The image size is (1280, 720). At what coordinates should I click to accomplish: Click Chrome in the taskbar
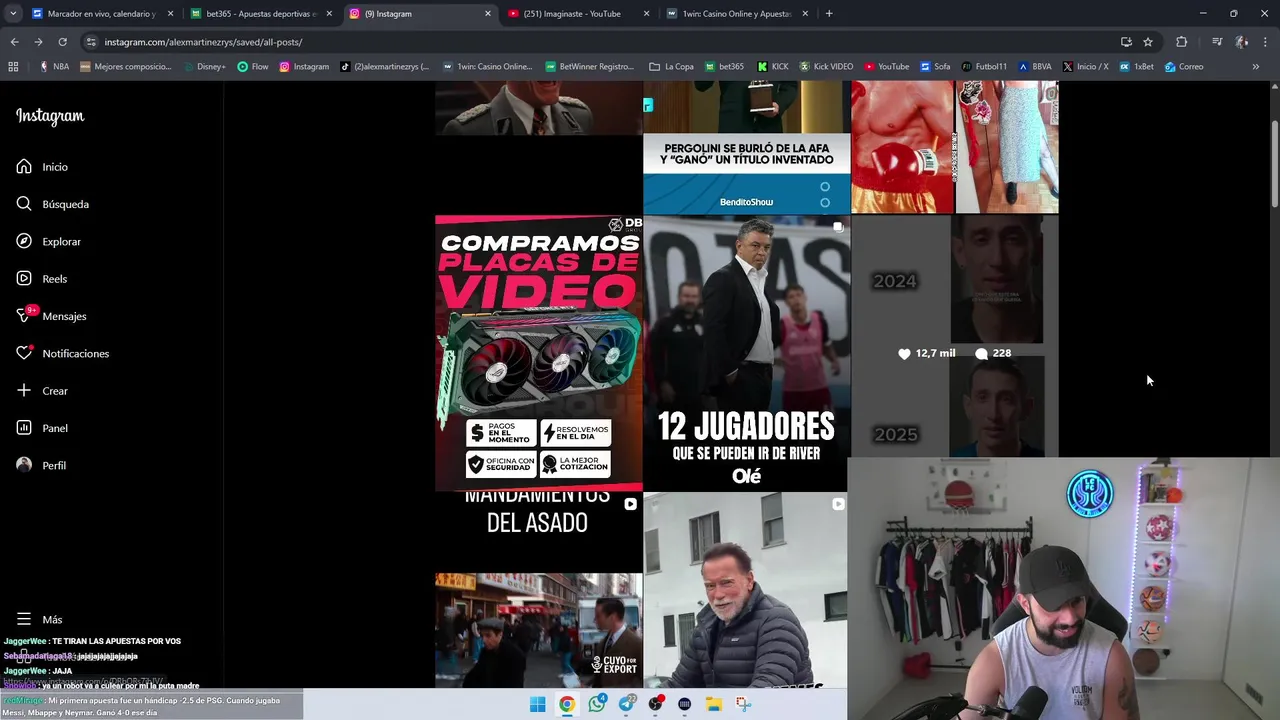[567, 704]
